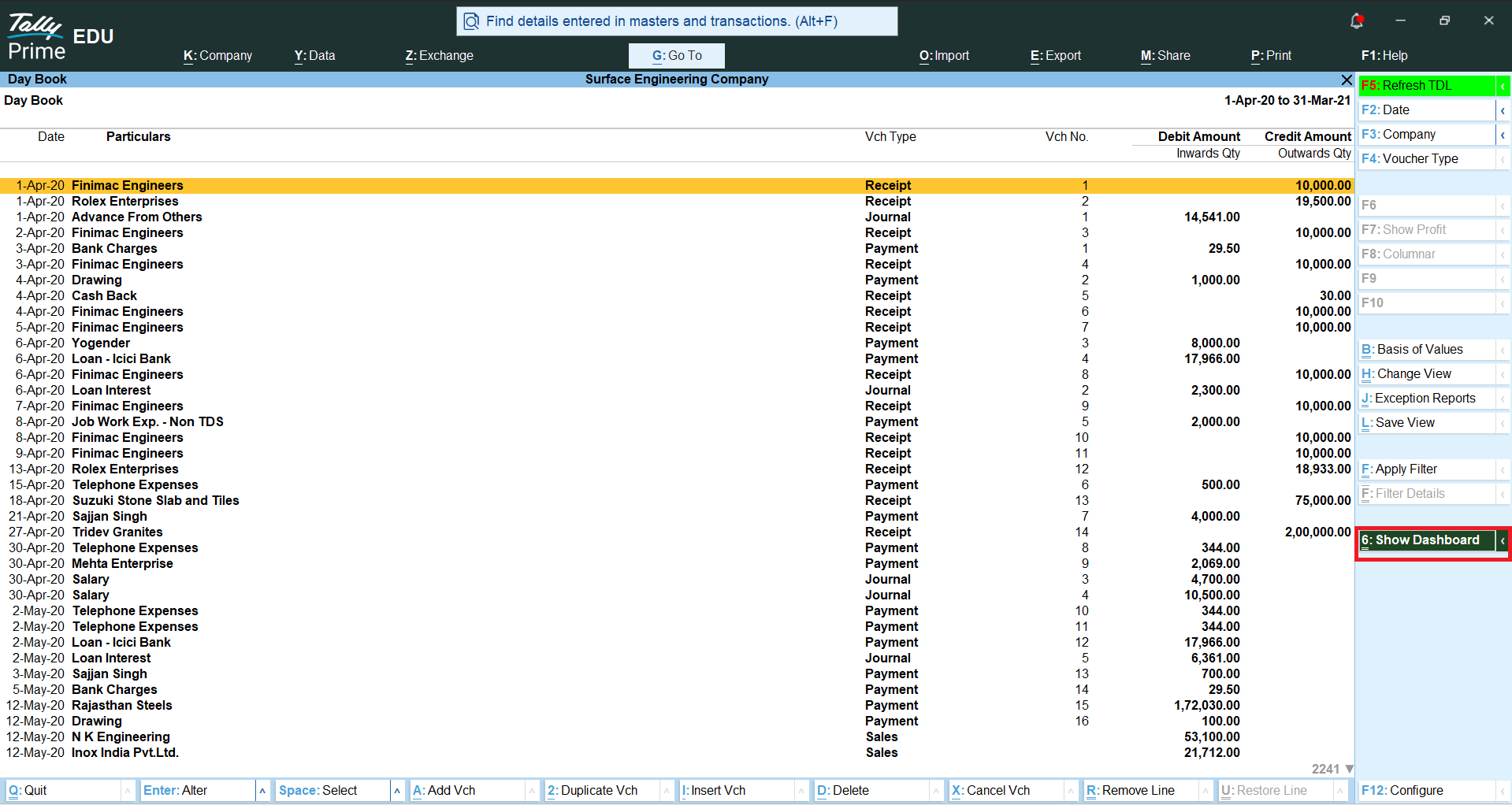Click R: Remove Line button
Screen dimensions: 1512x805
[1142, 791]
